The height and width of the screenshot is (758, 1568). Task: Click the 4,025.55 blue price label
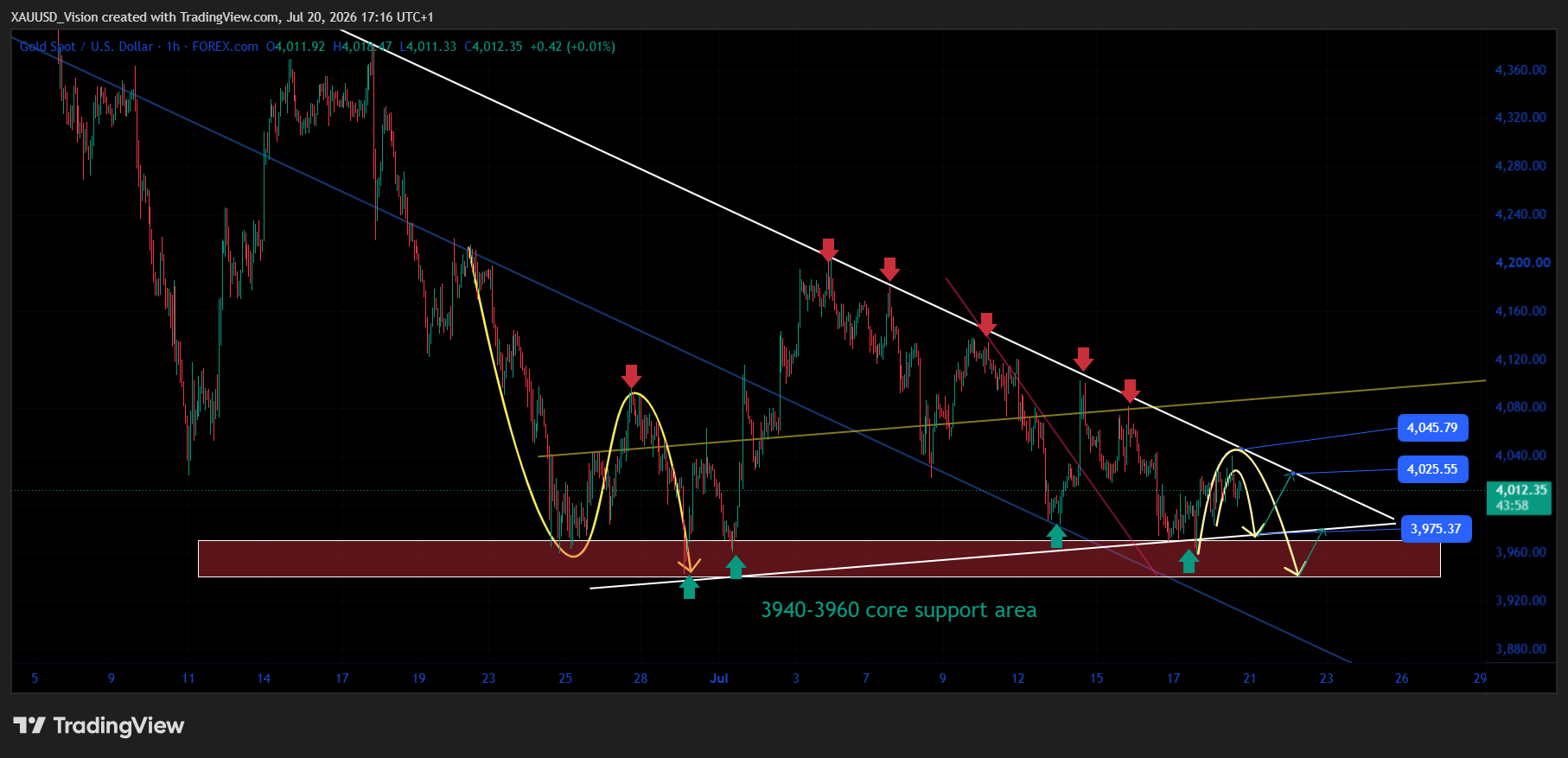coord(1432,469)
